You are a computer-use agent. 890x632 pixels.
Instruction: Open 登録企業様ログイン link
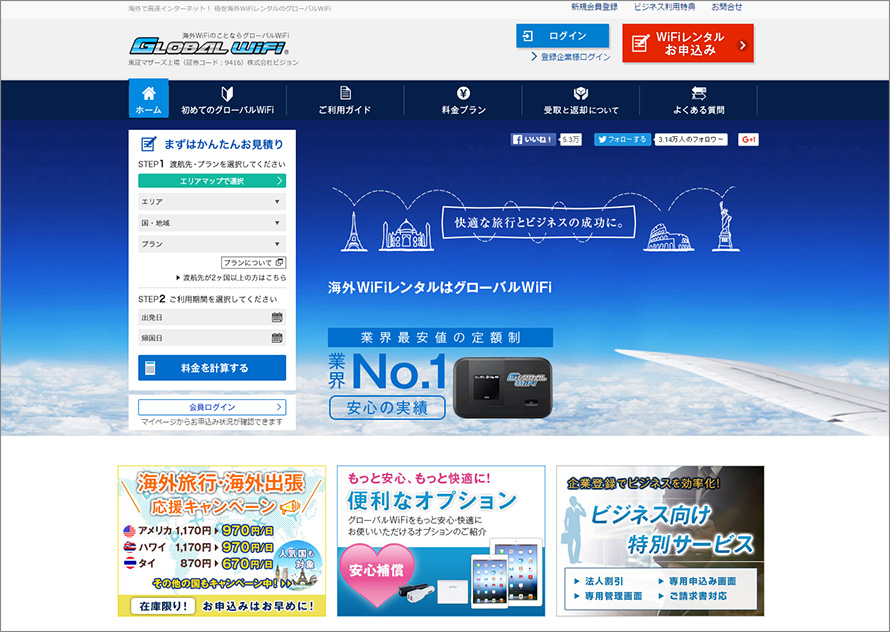[571, 57]
